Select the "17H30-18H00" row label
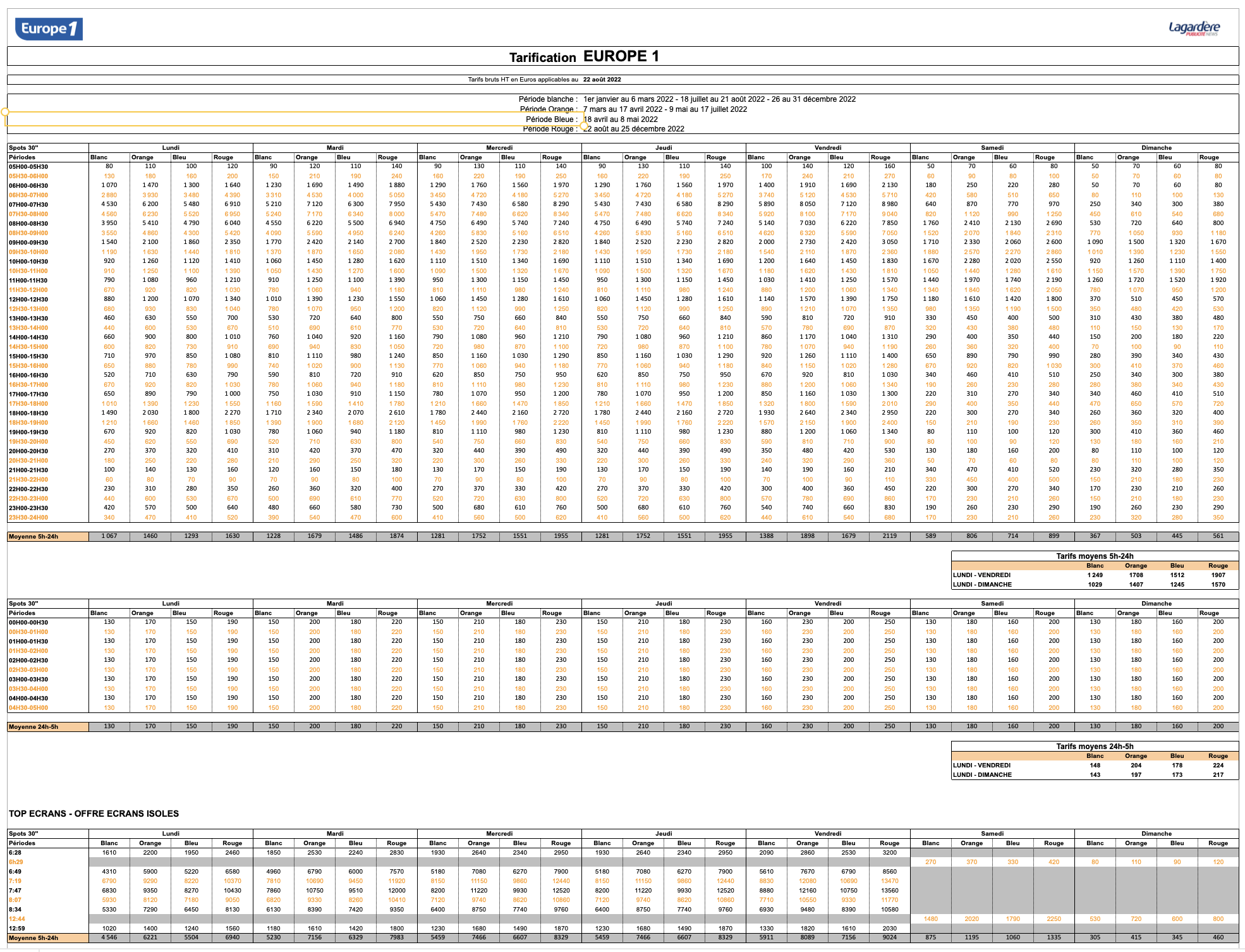1245x952 pixels. click(28, 404)
